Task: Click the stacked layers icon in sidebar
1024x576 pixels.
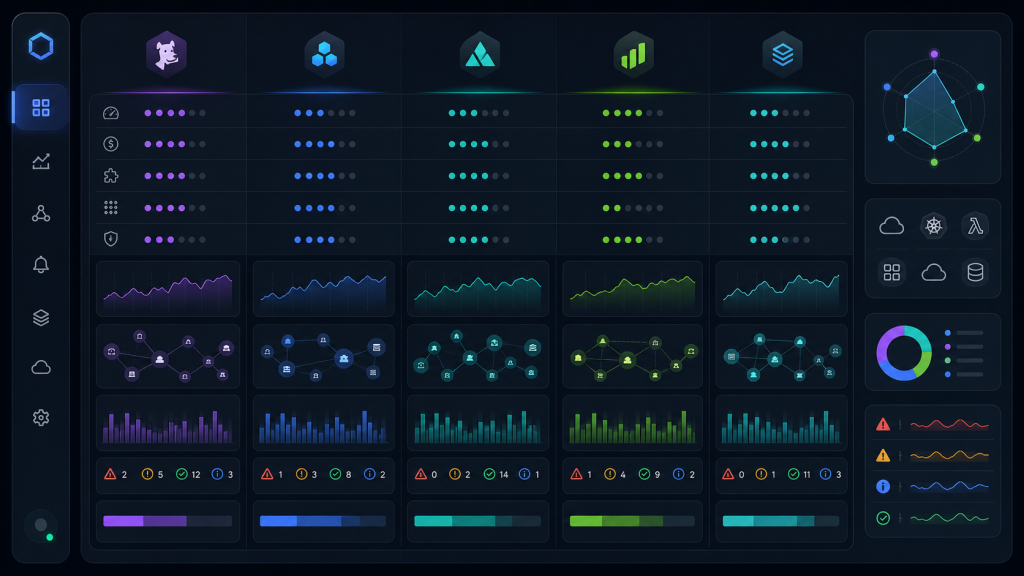Action: (40, 317)
